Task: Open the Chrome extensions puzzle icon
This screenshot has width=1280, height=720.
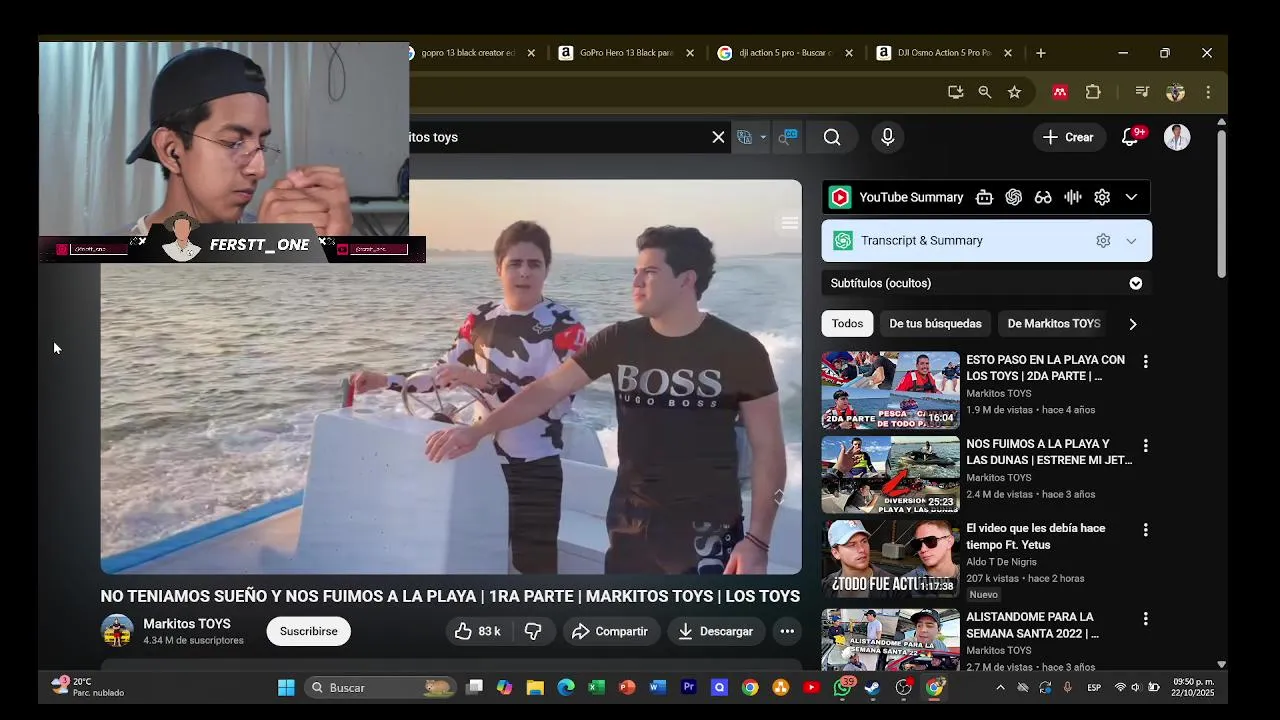Action: pos(1093,92)
